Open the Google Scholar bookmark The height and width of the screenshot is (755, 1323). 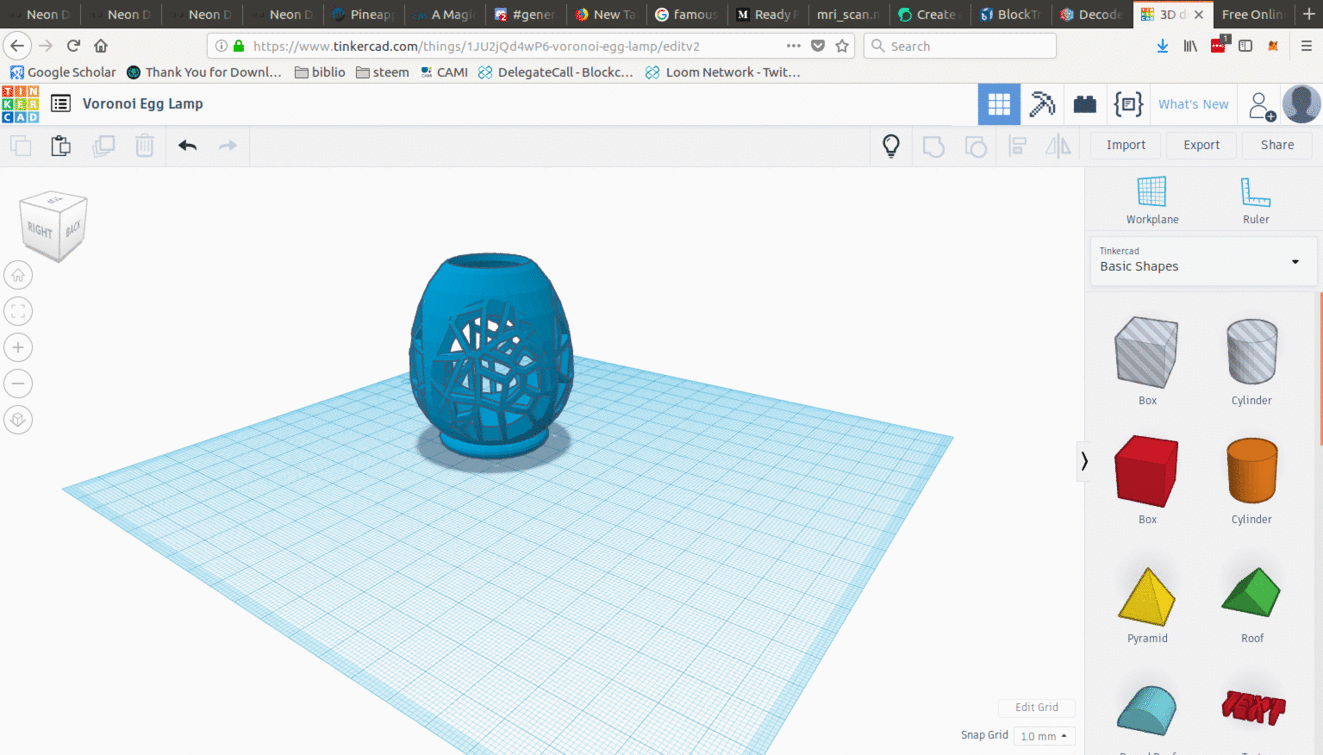[x=62, y=72]
